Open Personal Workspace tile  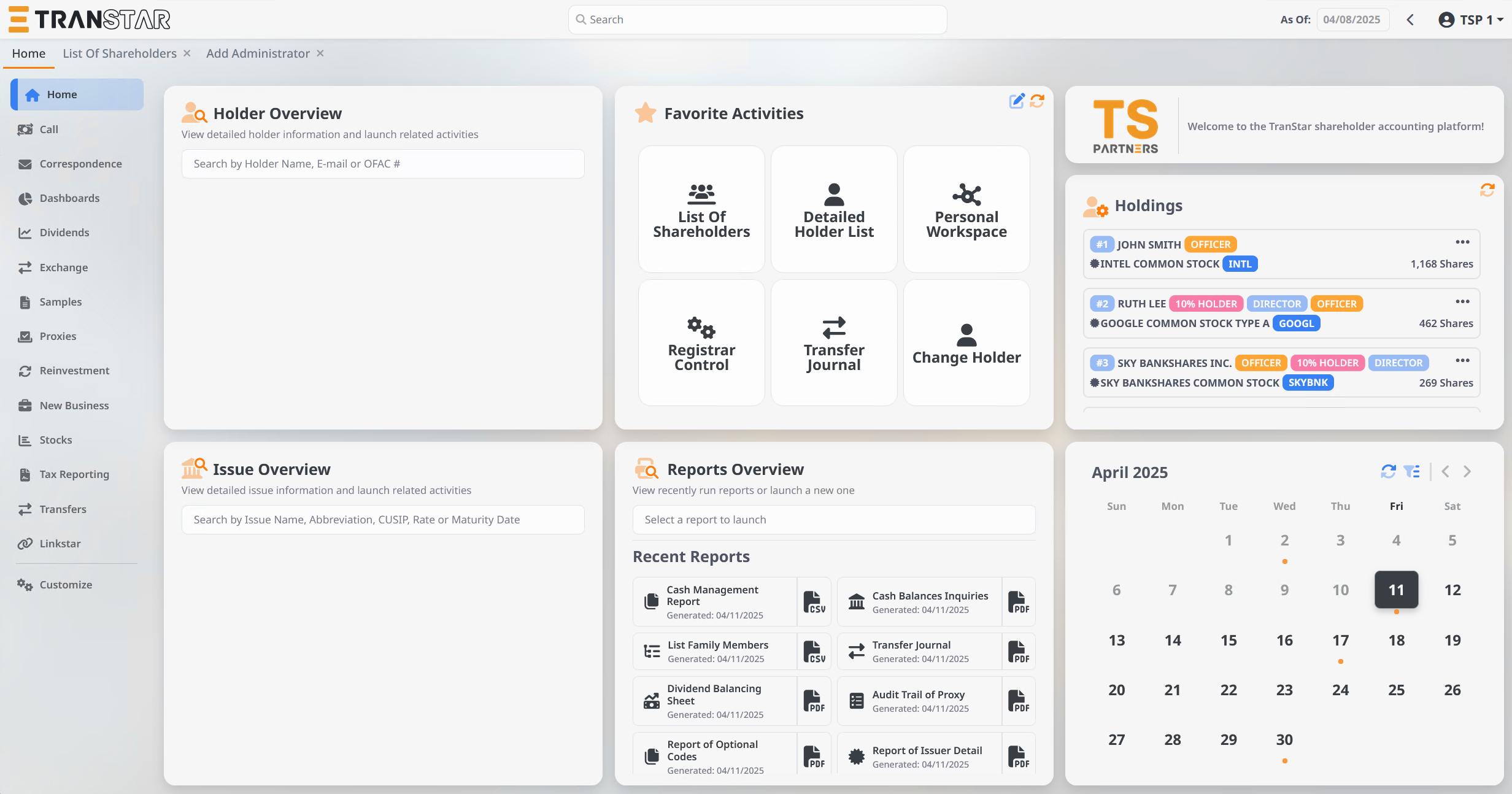point(966,209)
